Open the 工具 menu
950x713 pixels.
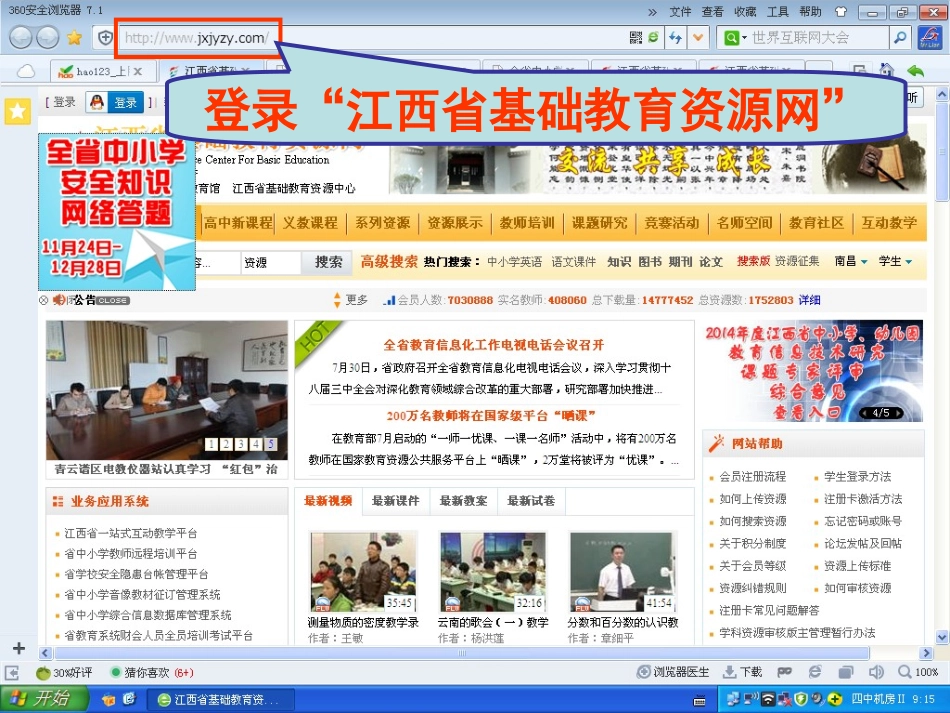click(x=778, y=12)
